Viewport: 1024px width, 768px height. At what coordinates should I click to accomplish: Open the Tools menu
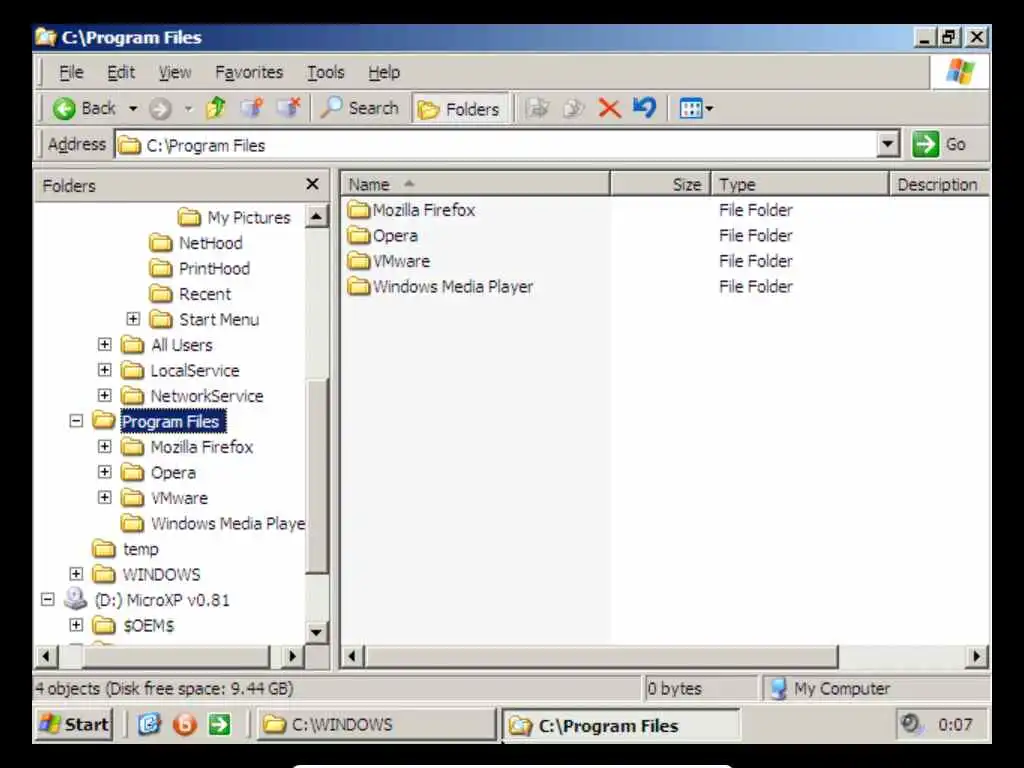[325, 72]
